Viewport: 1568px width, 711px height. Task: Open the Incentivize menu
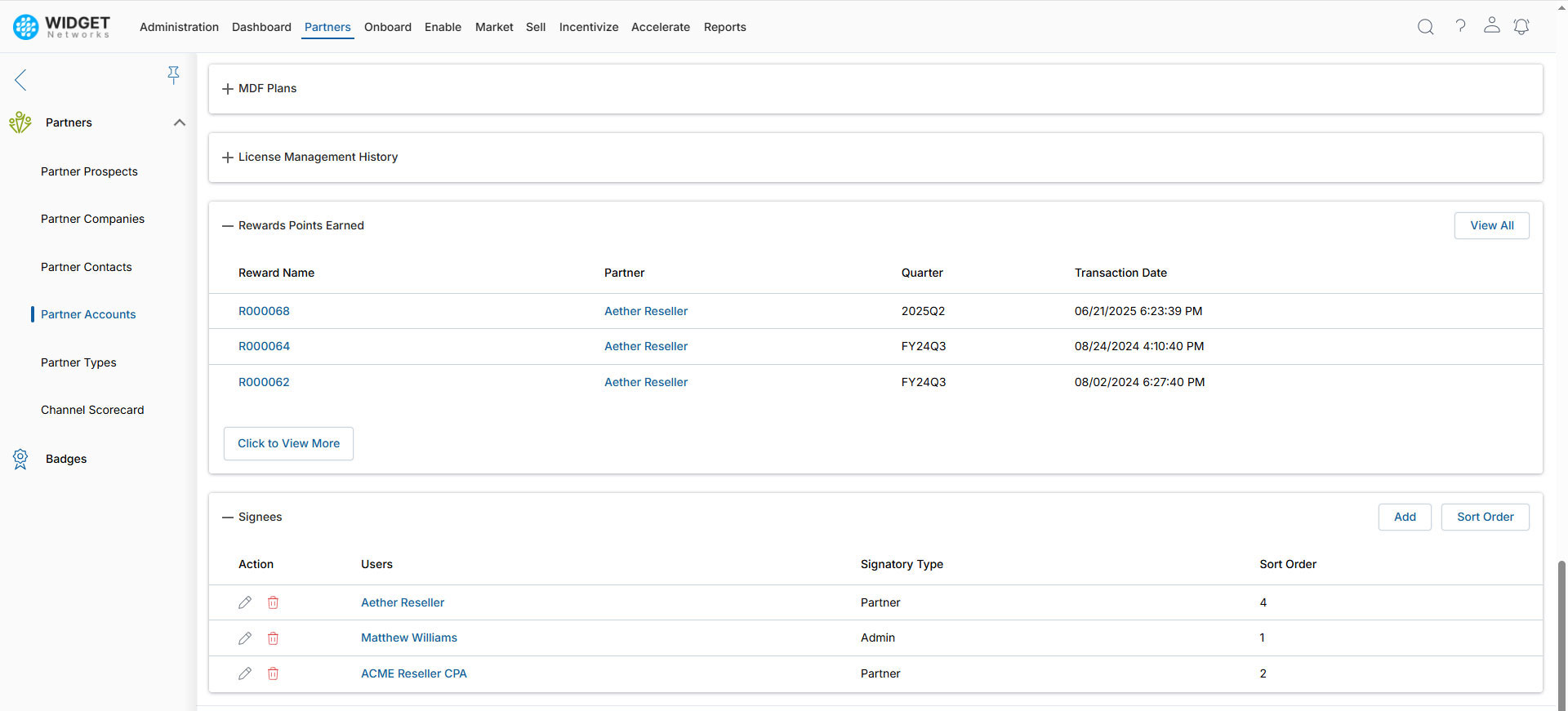pyautogui.click(x=588, y=27)
